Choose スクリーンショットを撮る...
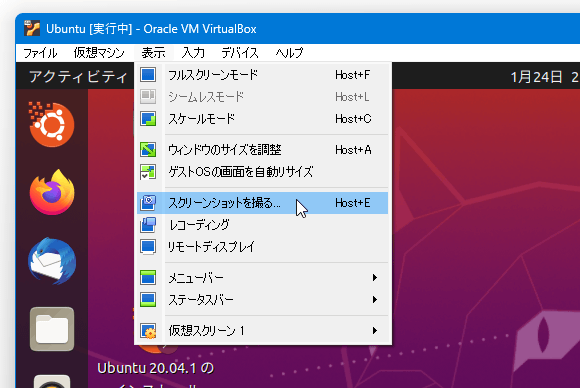Image resolution: width=580 pixels, height=388 pixels. tap(263, 203)
